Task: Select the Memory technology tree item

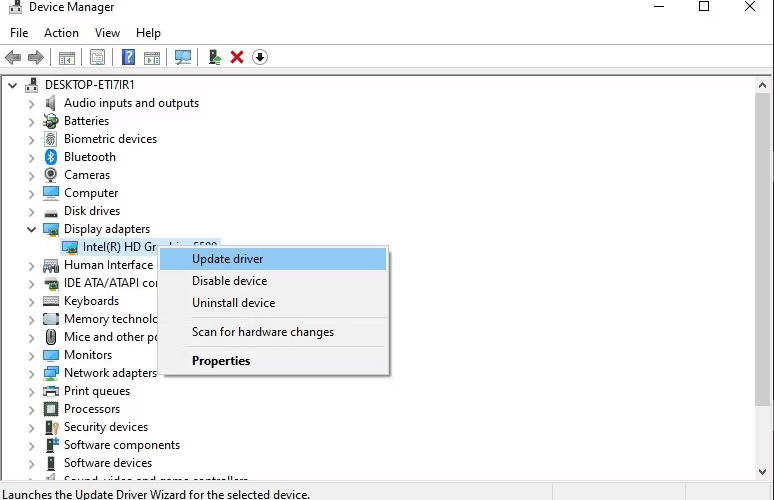Action: click(111, 319)
